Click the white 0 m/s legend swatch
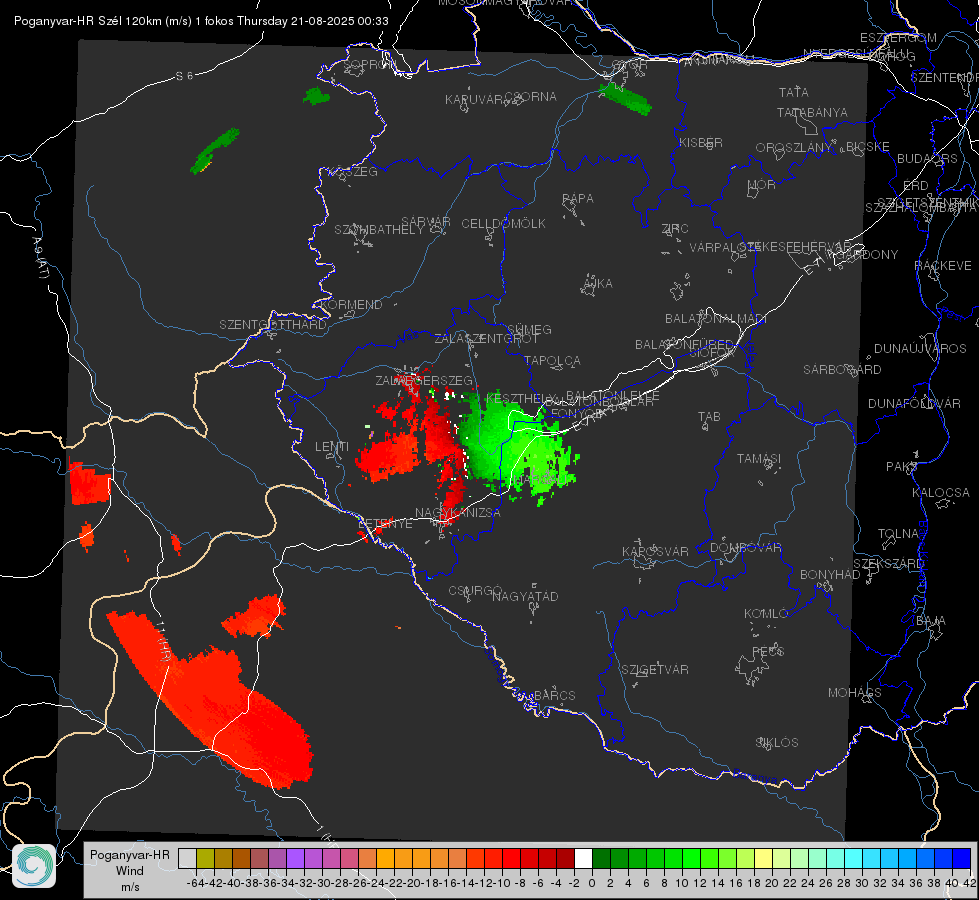Viewport: 979px width, 900px height. [x=583, y=858]
